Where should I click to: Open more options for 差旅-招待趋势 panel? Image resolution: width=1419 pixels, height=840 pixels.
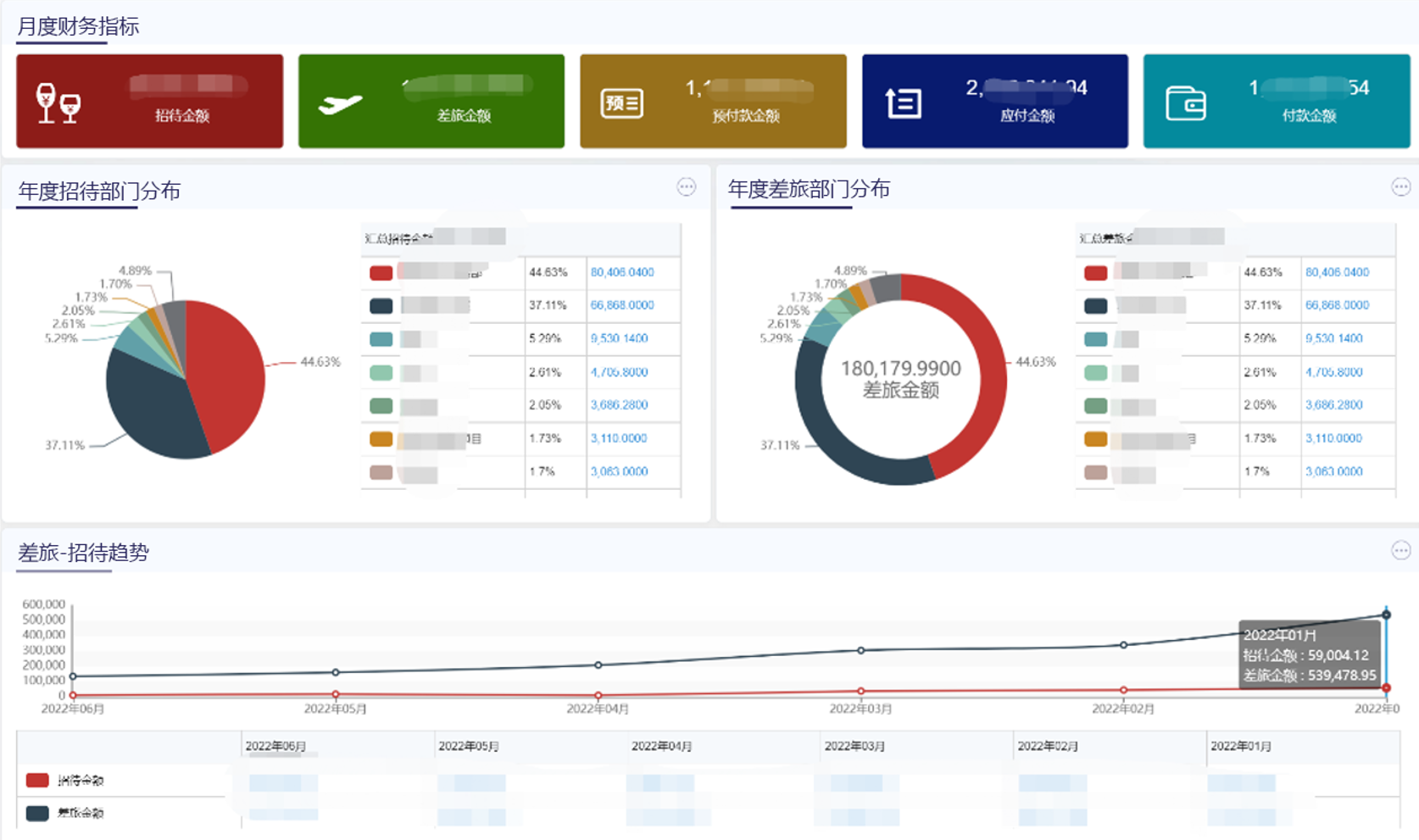[x=1401, y=551]
